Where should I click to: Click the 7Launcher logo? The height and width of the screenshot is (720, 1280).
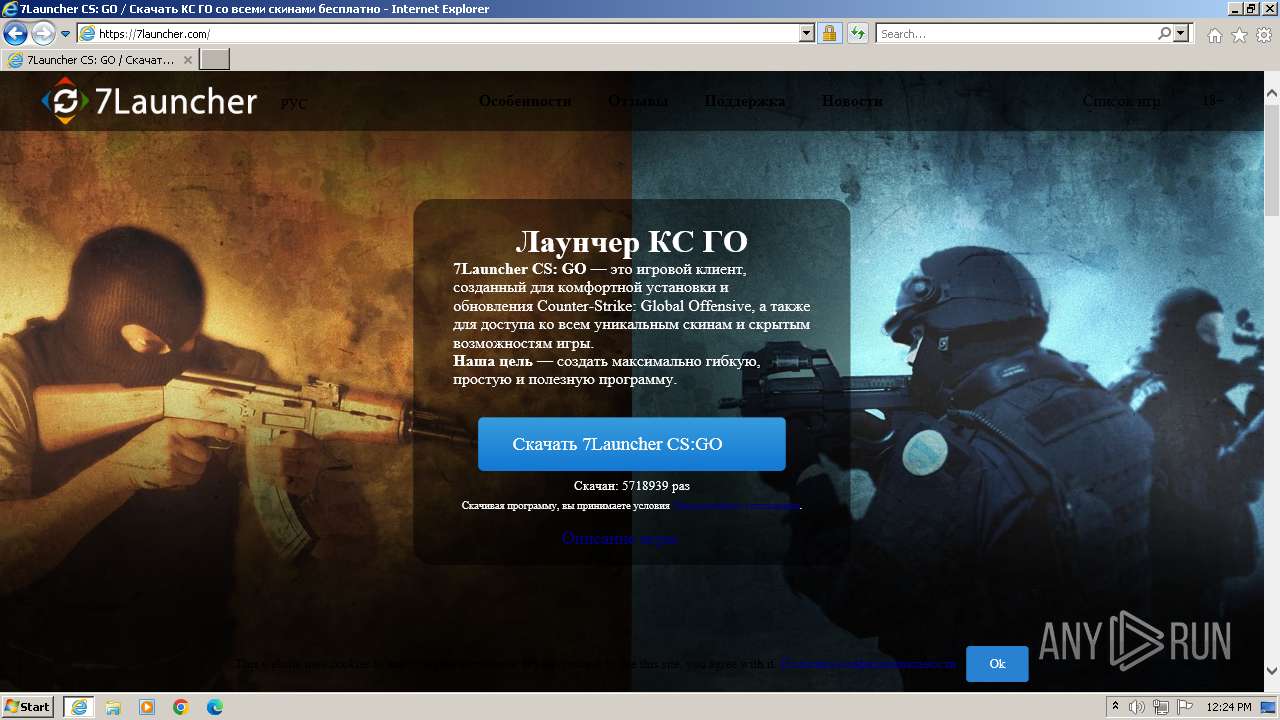point(149,101)
